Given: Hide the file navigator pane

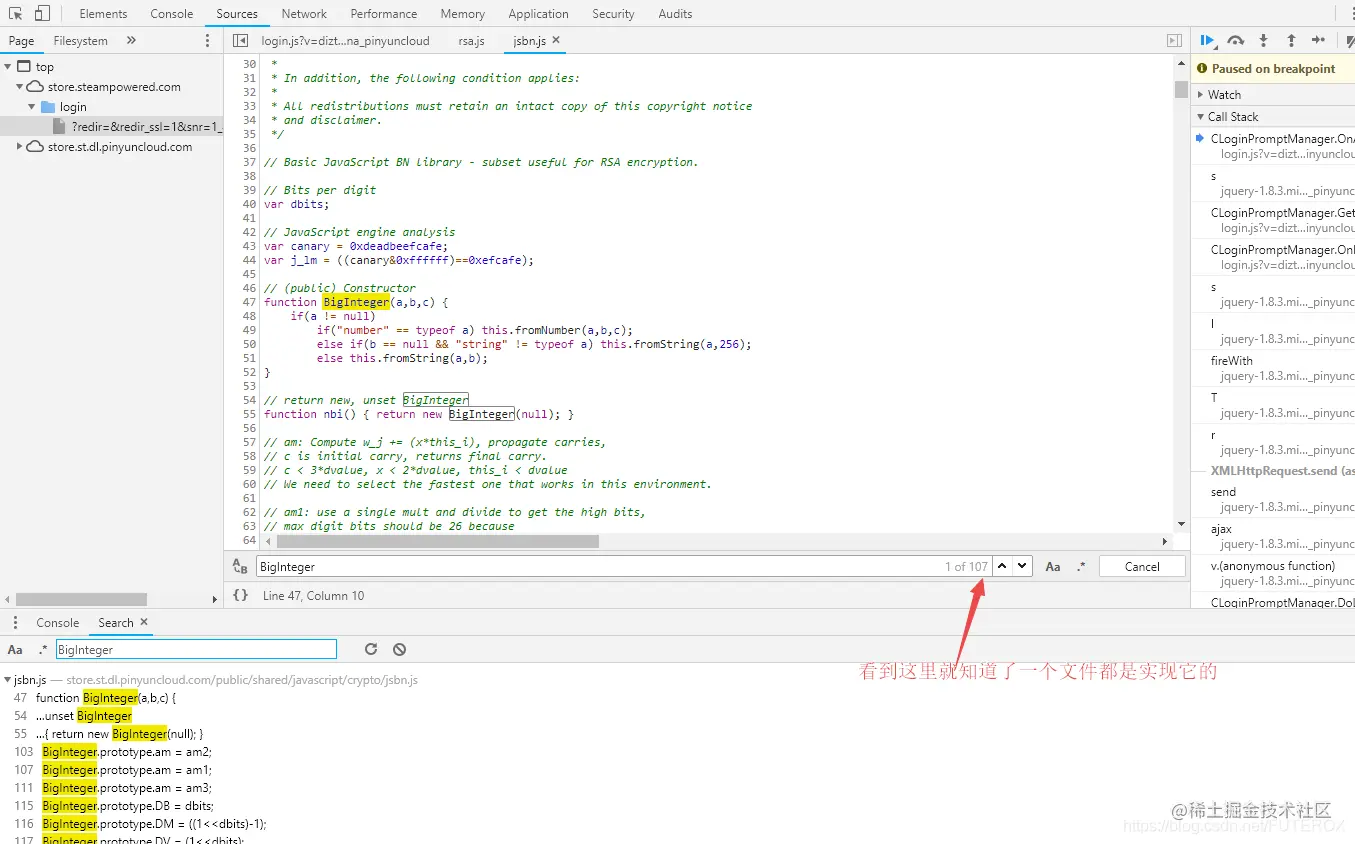Looking at the screenshot, I should (240, 41).
